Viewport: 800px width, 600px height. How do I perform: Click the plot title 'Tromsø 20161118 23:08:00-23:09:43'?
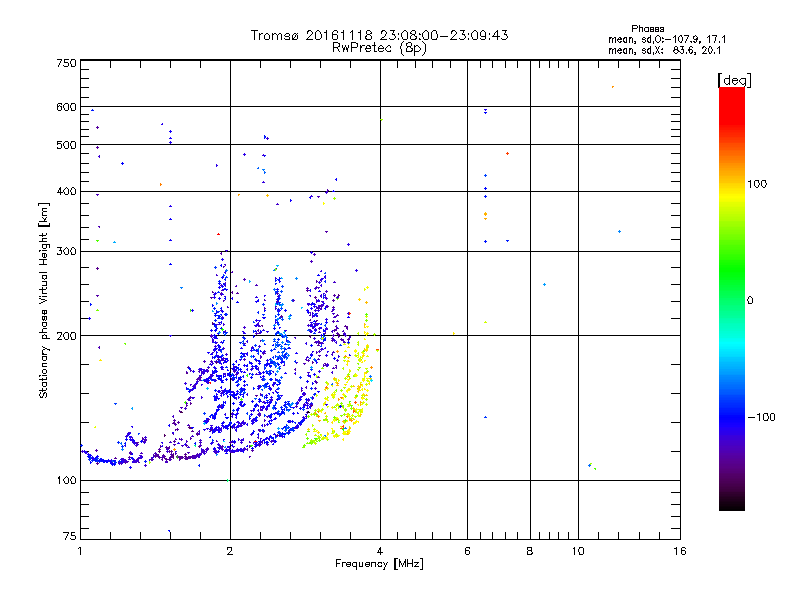tap(379, 35)
